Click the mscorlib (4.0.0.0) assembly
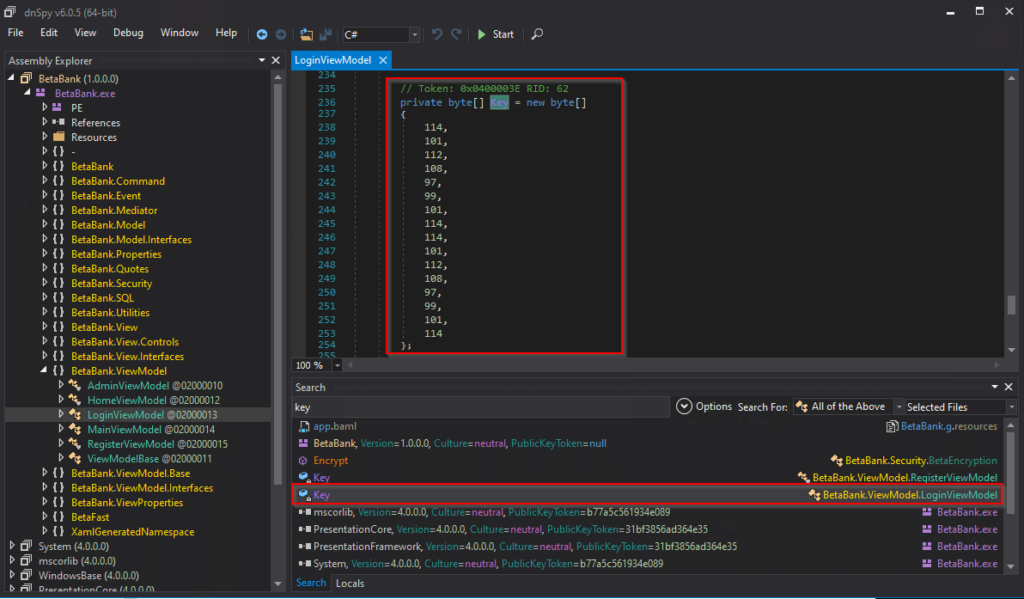The image size is (1024, 599). [77, 561]
